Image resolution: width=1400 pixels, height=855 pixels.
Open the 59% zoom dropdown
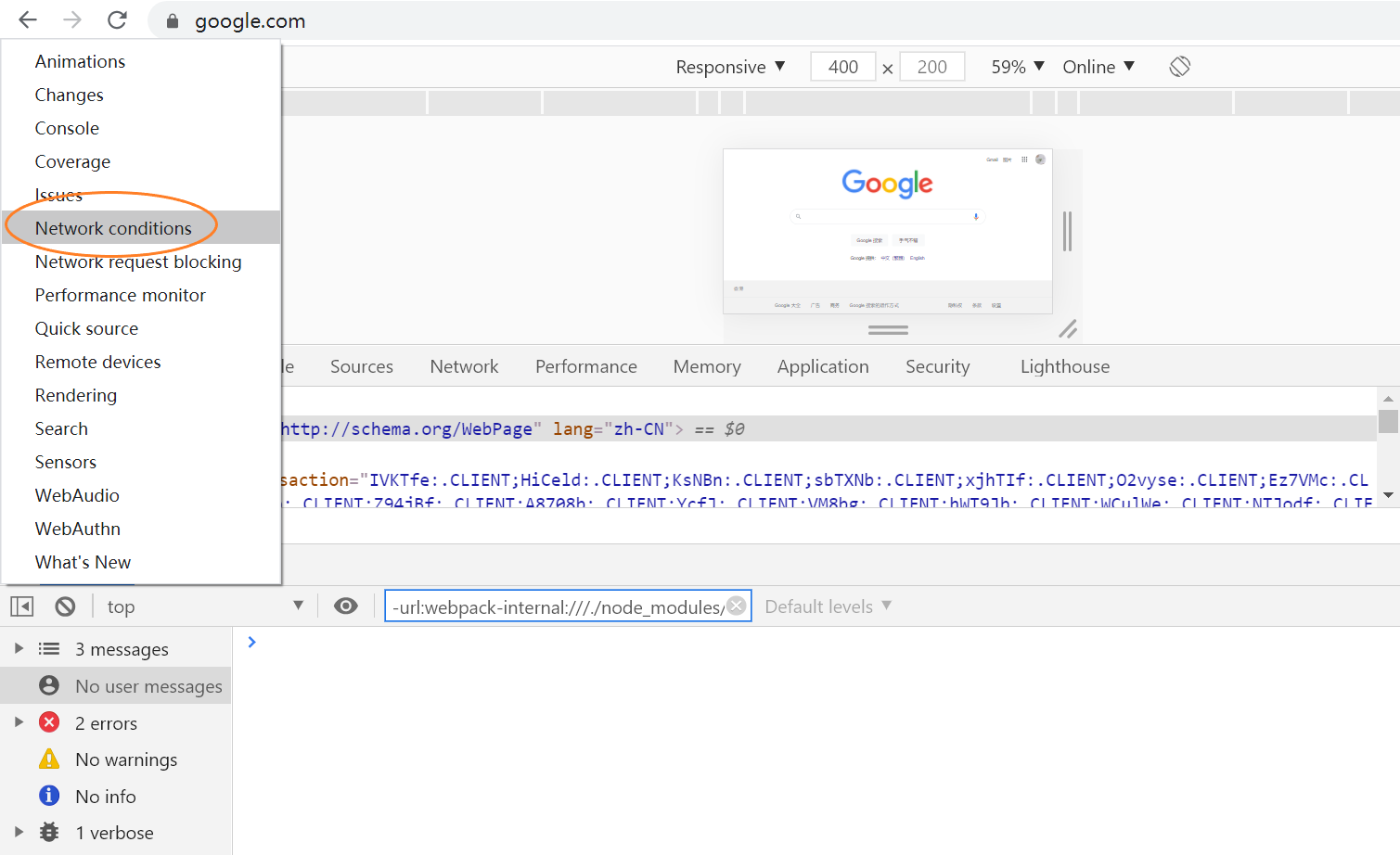click(1018, 67)
